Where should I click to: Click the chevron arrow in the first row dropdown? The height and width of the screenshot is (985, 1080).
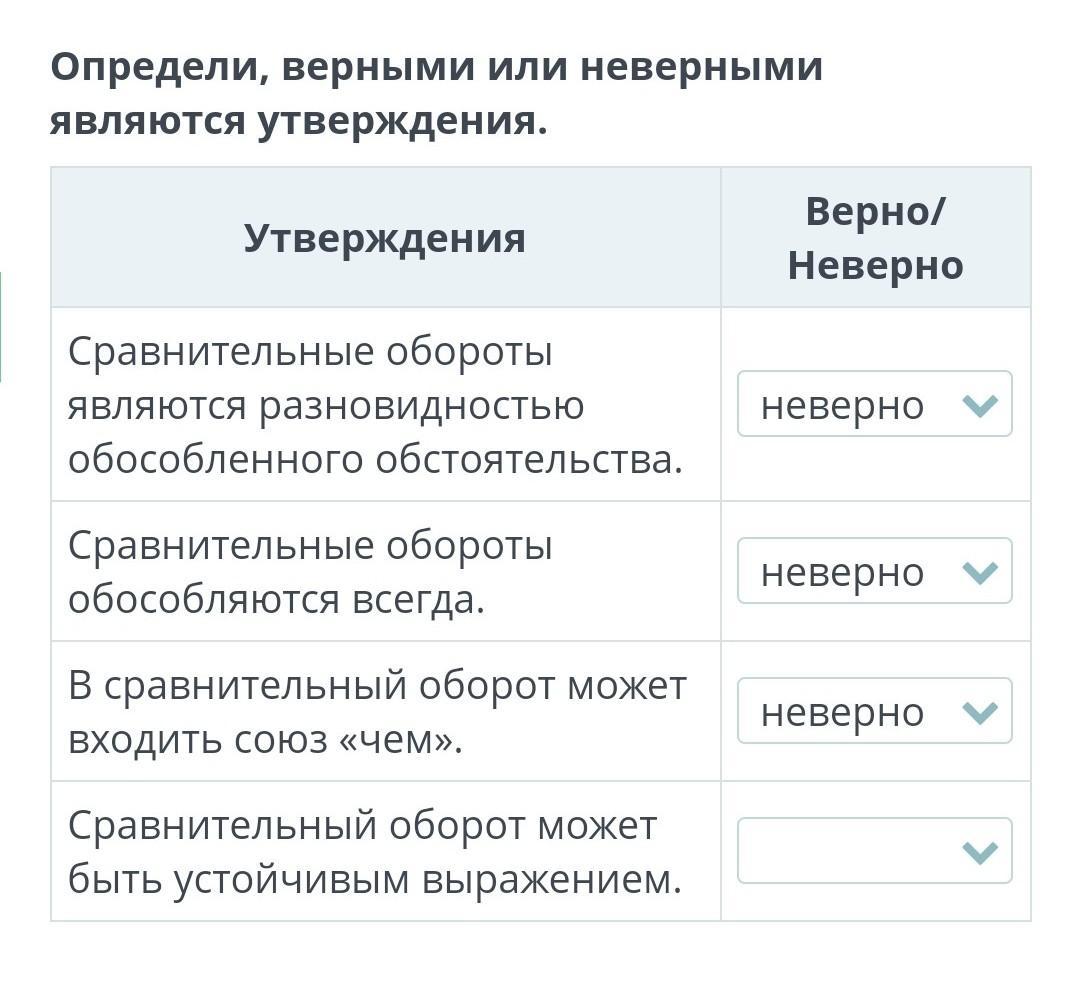click(980, 405)
